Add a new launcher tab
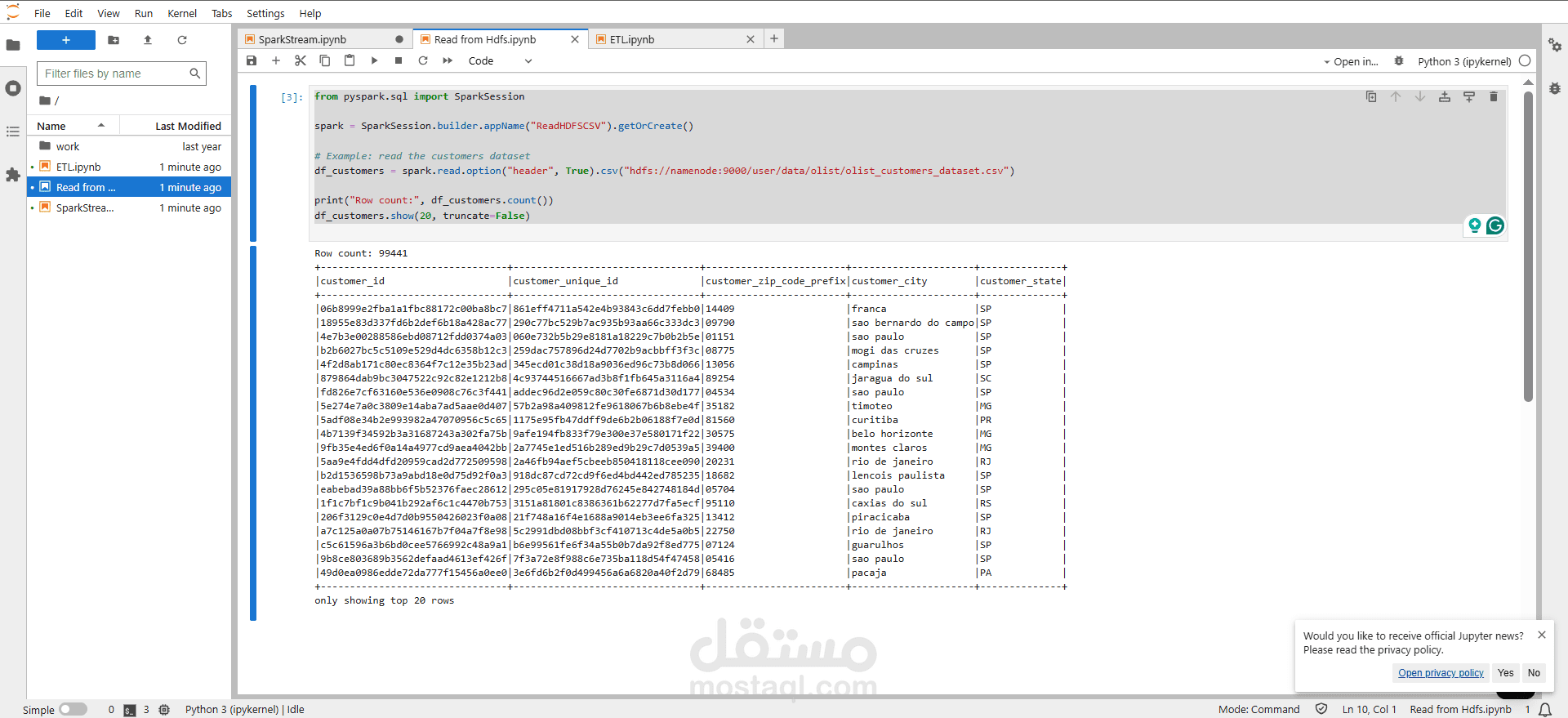The height and width of the screenshot is (718, 1568). pyautogui.click(x=774, y=38)
